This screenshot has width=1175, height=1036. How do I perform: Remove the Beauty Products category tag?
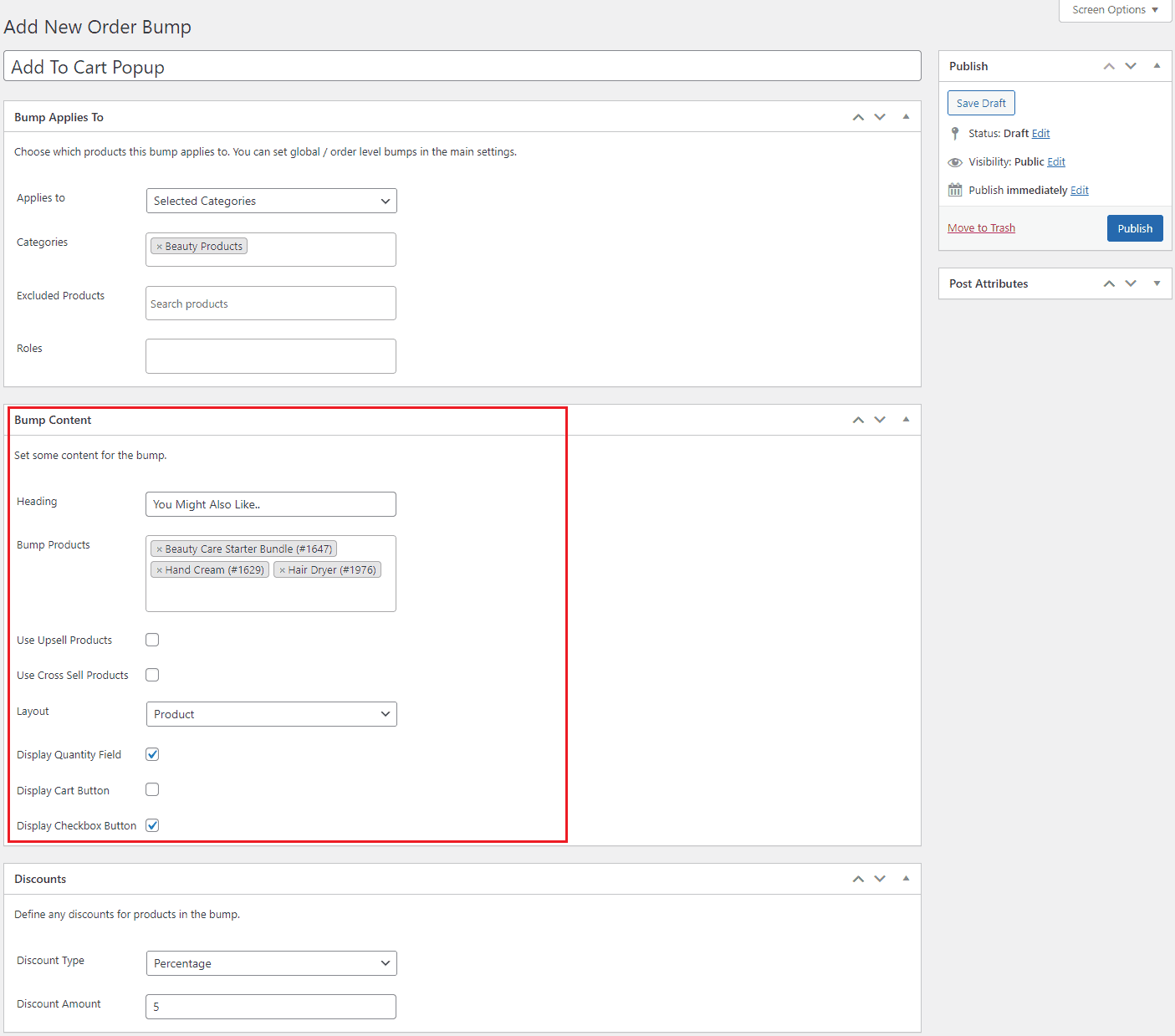[x=159, y=246]
